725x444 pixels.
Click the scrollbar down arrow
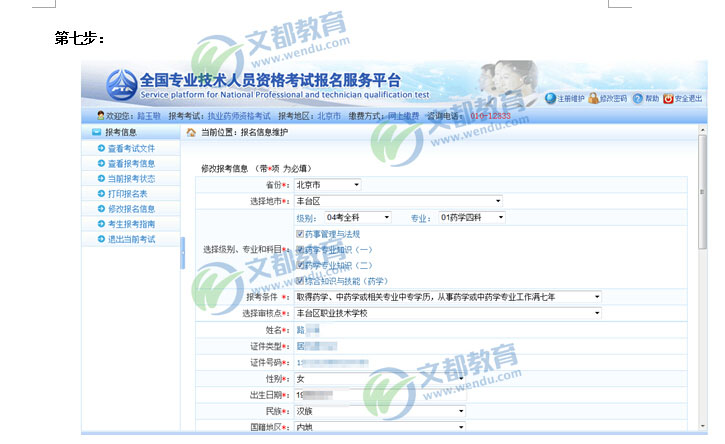click(x=702, y=426)
